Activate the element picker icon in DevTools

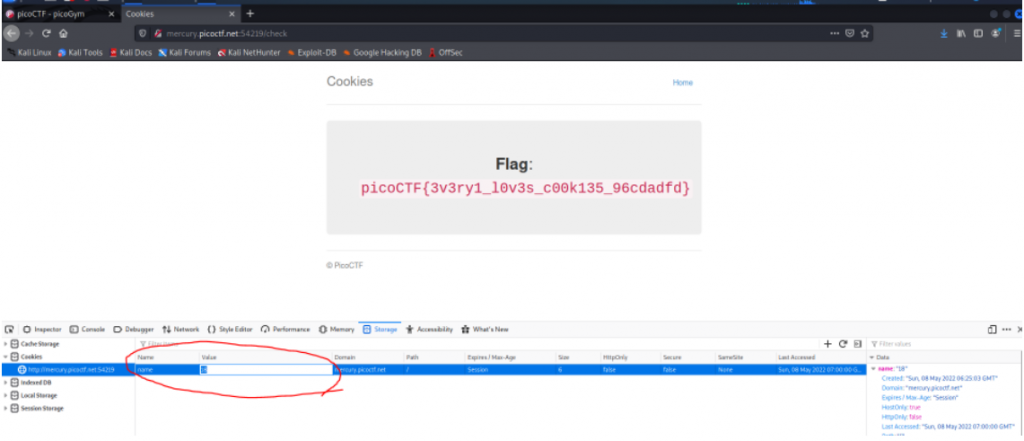[x=9, y=329]
